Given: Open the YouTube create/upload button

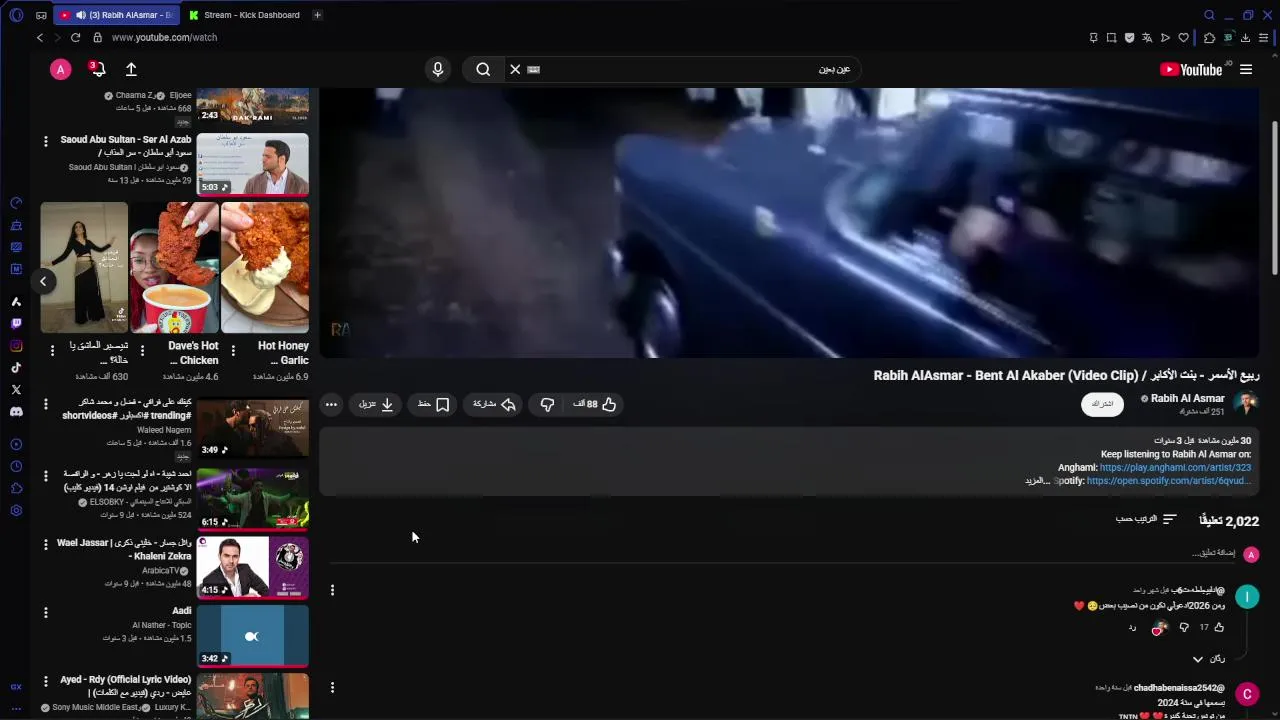Looking at the screenshot, I should pyautogui.click(x=131, y=69).
